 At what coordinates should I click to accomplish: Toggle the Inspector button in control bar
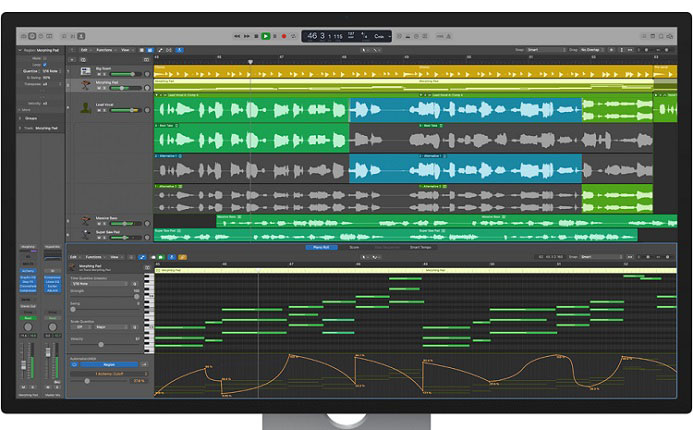pyautogui.click(x=32, y=36)
